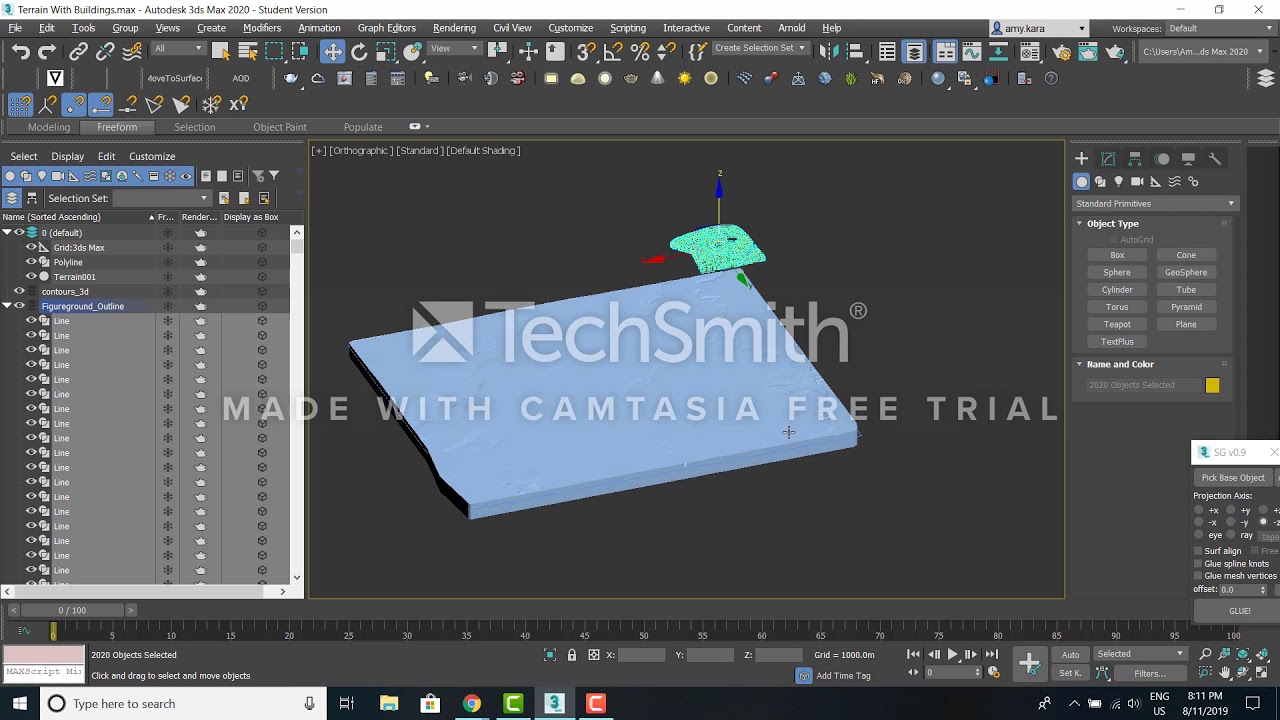The image size is (1280, 720).
Task: Toggle visibility of Grid:3ds Max
Action: pos(31,247)
